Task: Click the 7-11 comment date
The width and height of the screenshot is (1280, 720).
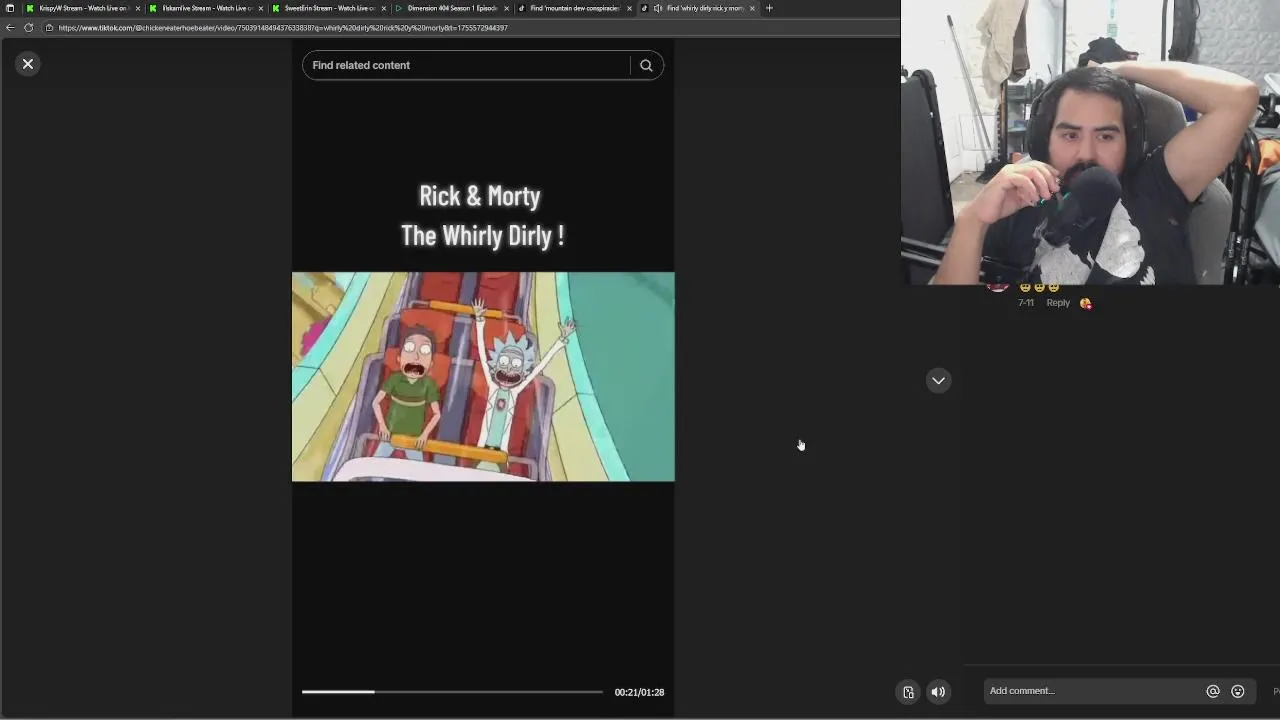Action: [1026, 303]
